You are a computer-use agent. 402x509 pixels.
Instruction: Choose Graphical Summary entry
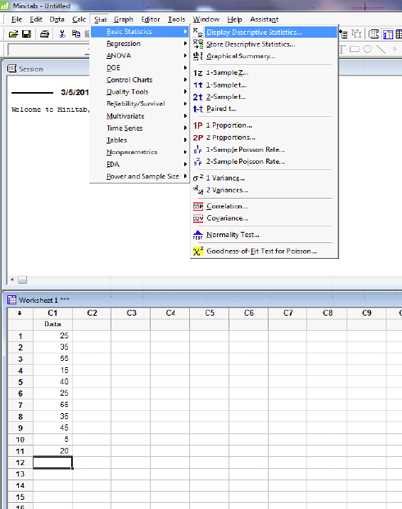pos(264,56)
